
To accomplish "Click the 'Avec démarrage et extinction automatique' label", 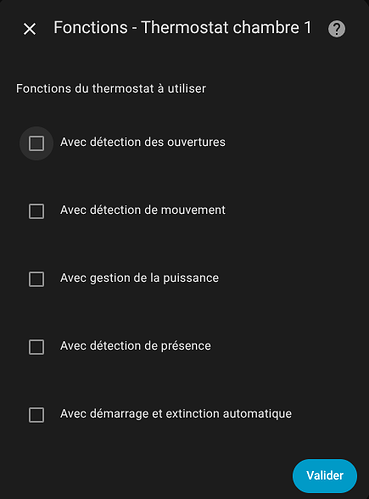I will [176, 414].
